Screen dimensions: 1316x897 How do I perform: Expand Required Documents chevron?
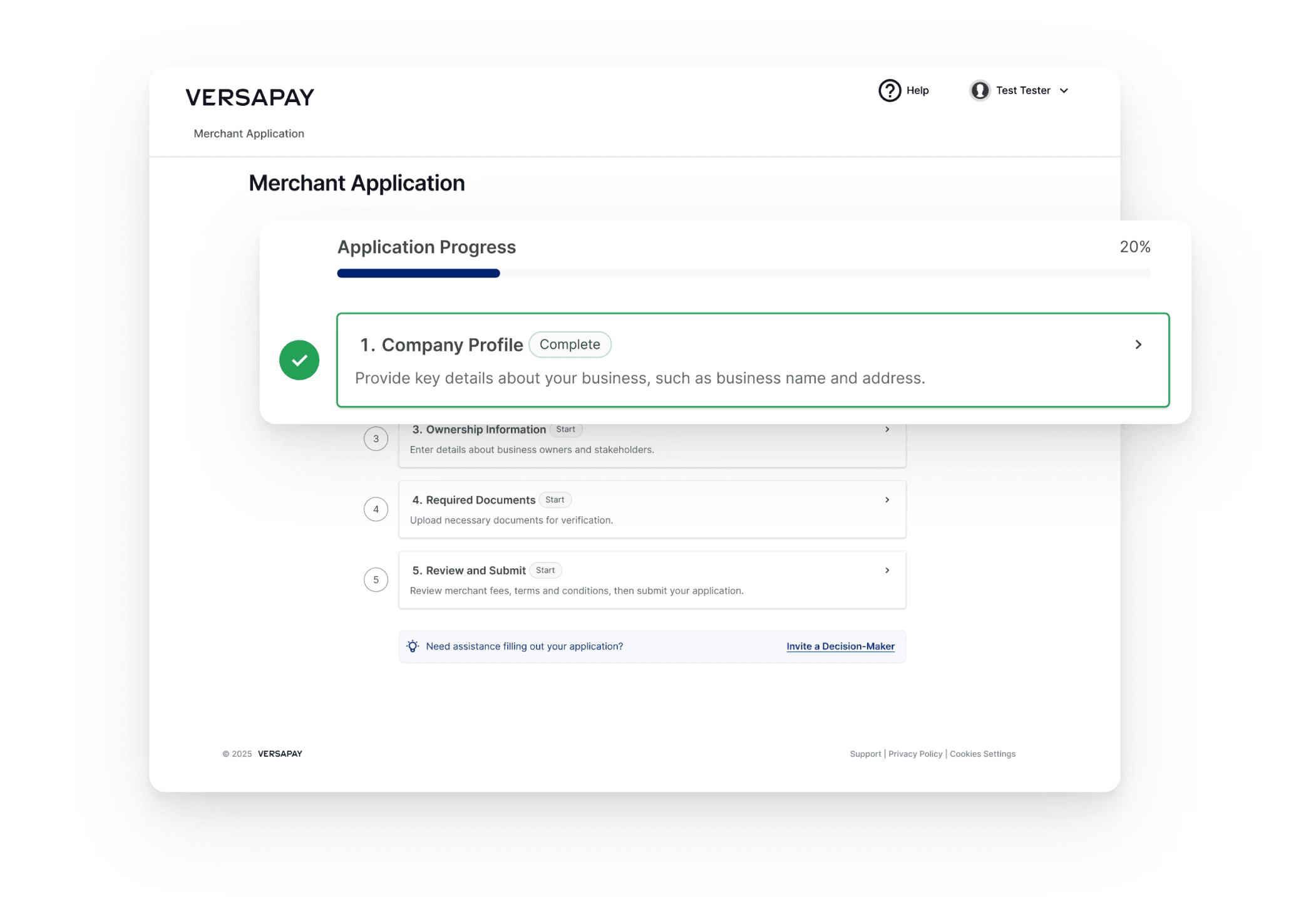887,500
